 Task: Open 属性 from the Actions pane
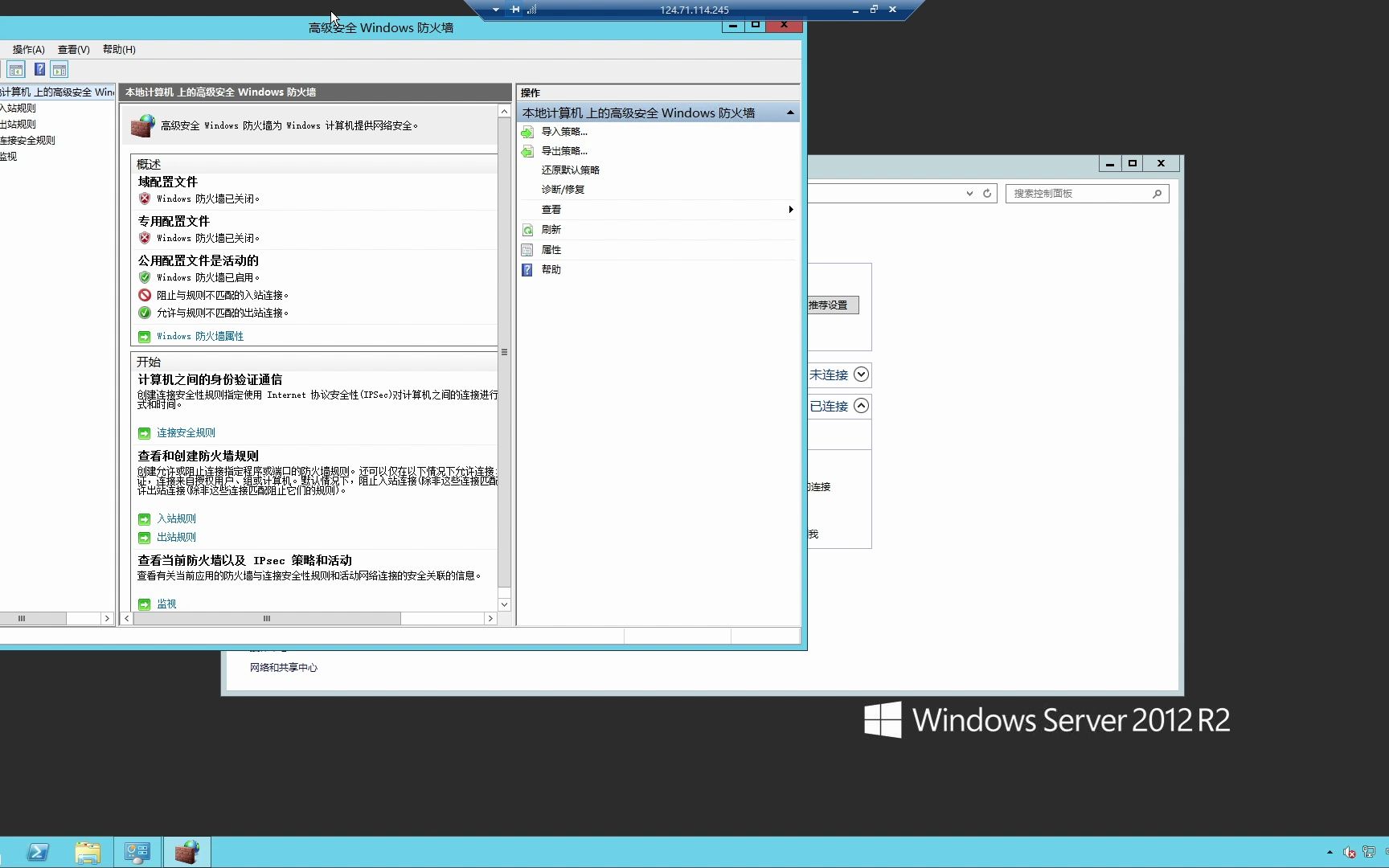(x=551, y=250)
